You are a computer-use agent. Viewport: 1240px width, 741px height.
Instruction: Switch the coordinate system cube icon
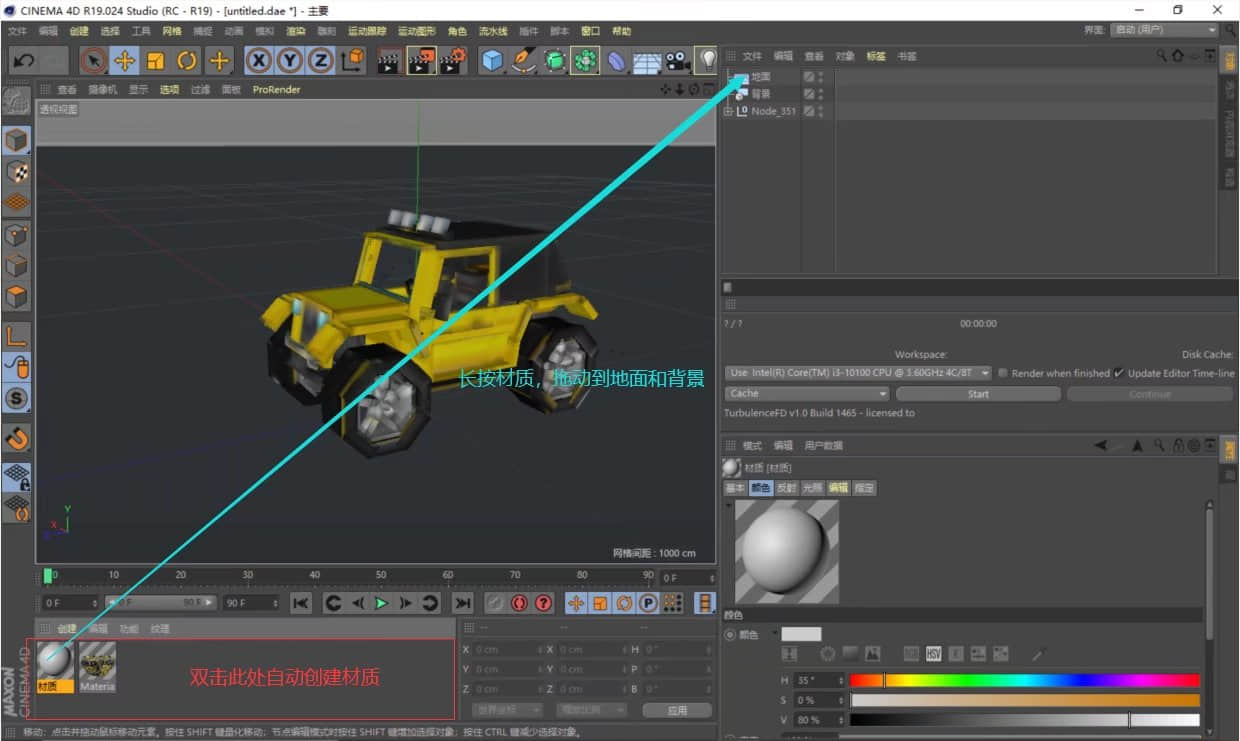352,61
